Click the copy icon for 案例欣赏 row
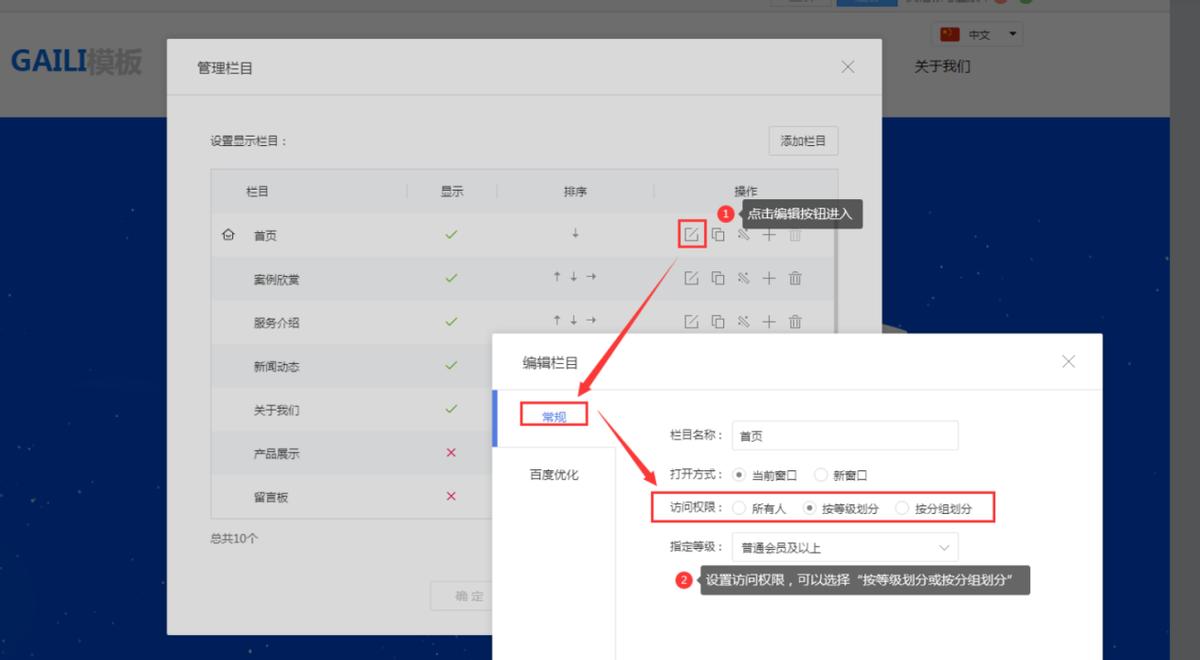 [718, 278]
